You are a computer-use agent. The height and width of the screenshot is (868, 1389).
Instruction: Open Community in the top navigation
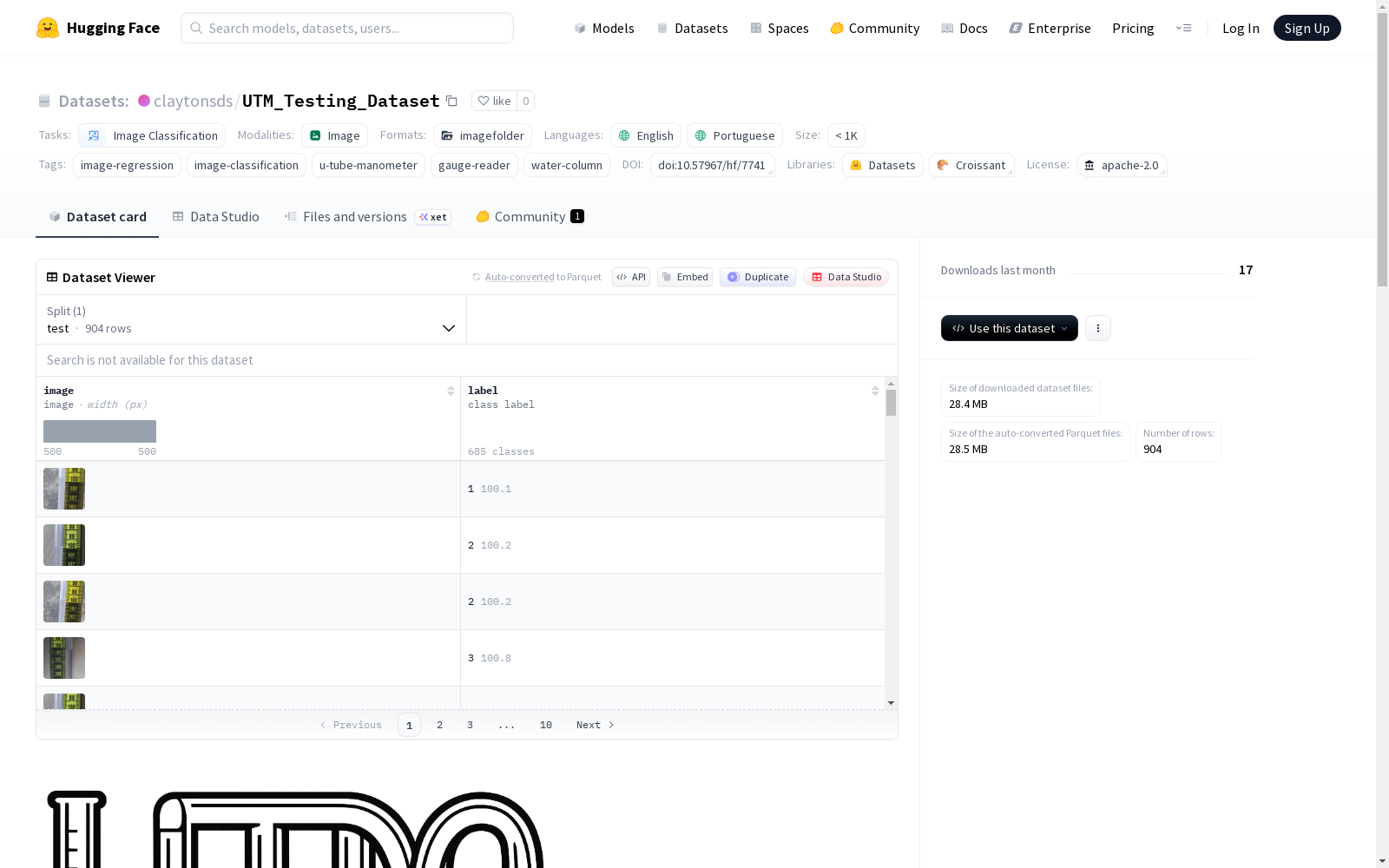pyautogui.click(x=875, y=28)
